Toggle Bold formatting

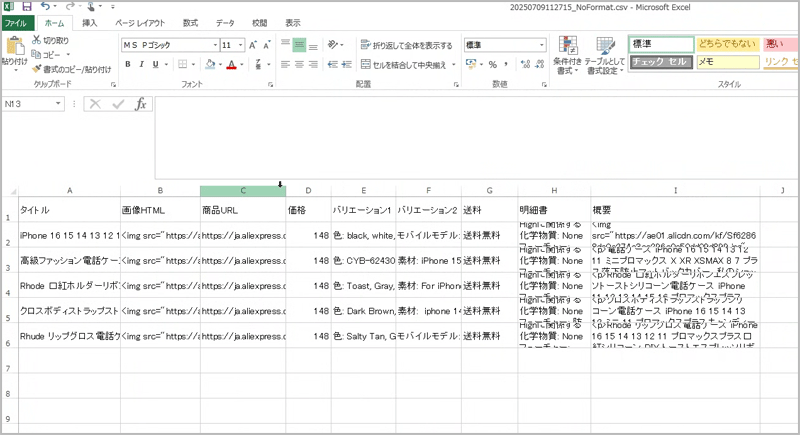click(x=128, y=64)
